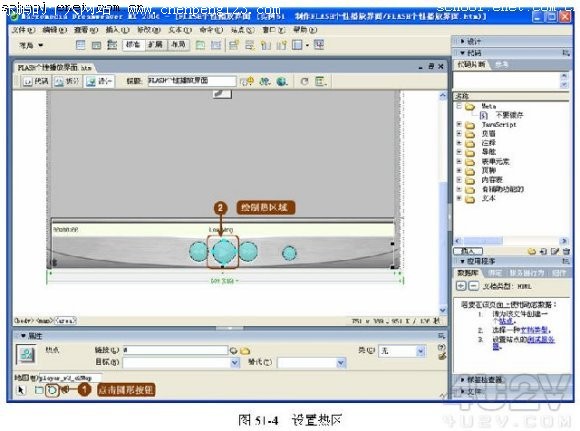The width and height of the screenshot is (580, 431).
Task: Select the 数据库 tab
Action: [x=468, y=273]
